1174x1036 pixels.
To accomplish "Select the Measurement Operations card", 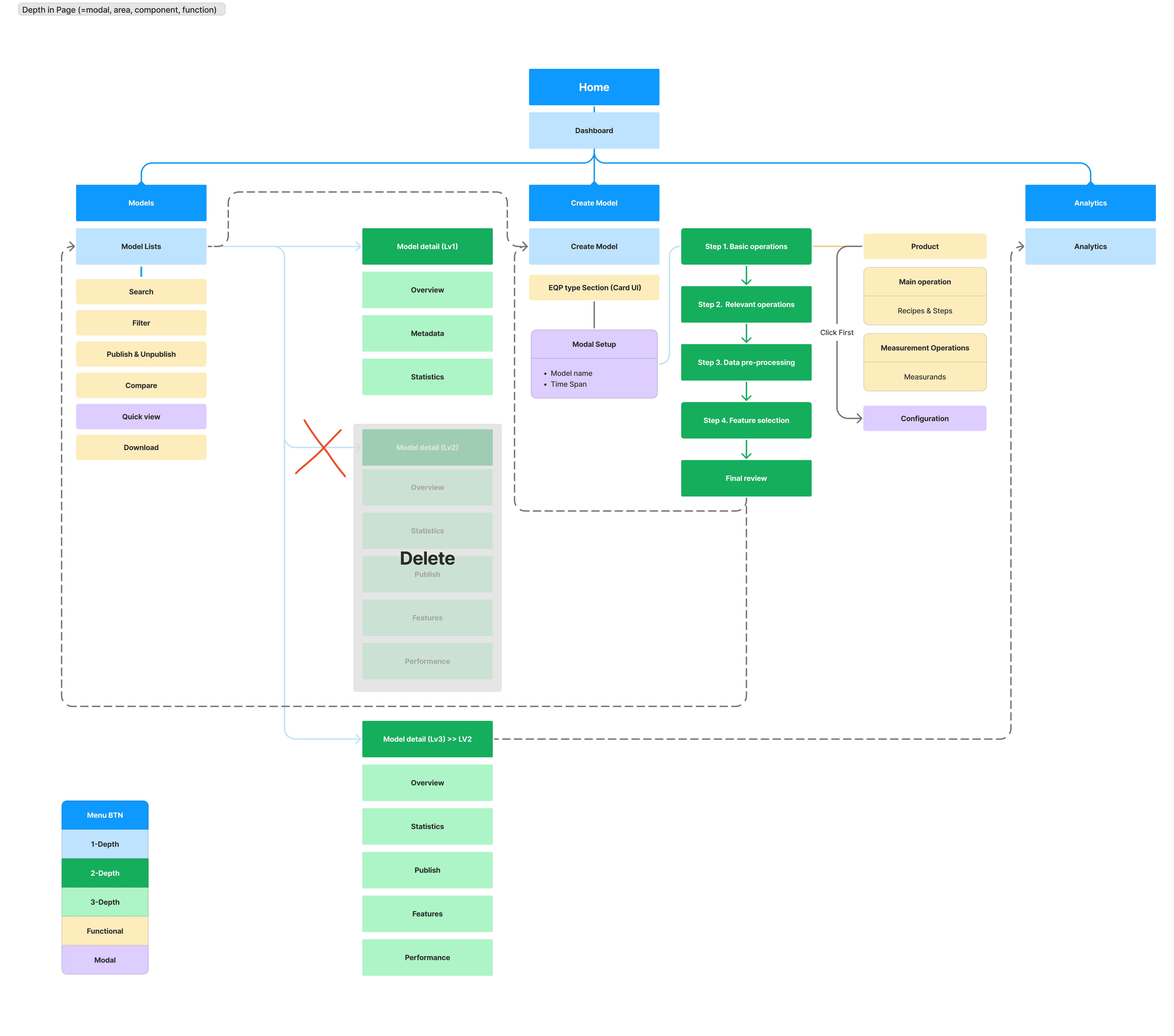I will pos(924,348).
